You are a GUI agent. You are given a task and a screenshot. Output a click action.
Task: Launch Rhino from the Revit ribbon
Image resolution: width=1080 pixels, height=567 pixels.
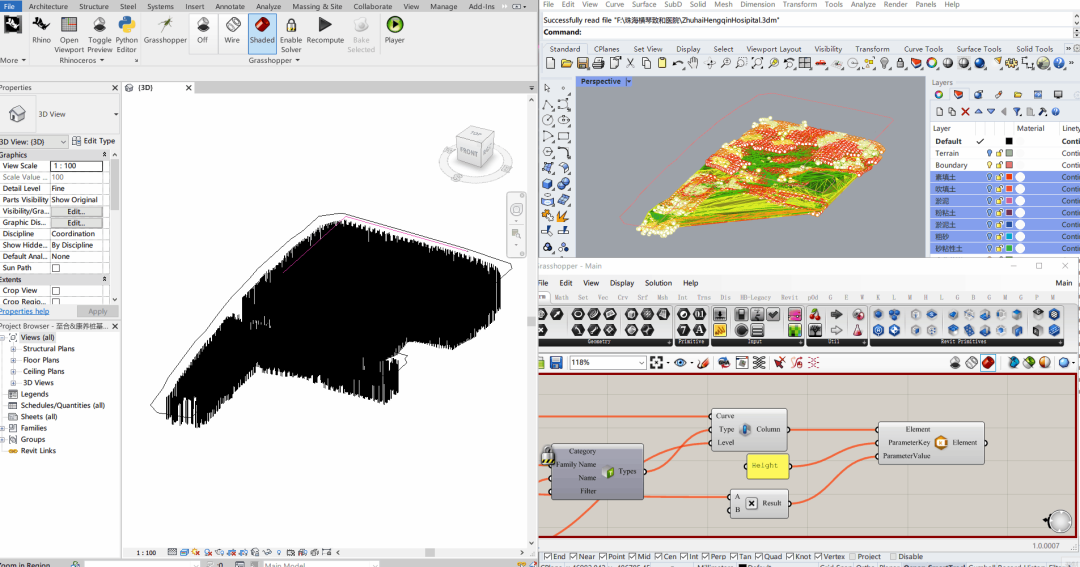(41, 30)
